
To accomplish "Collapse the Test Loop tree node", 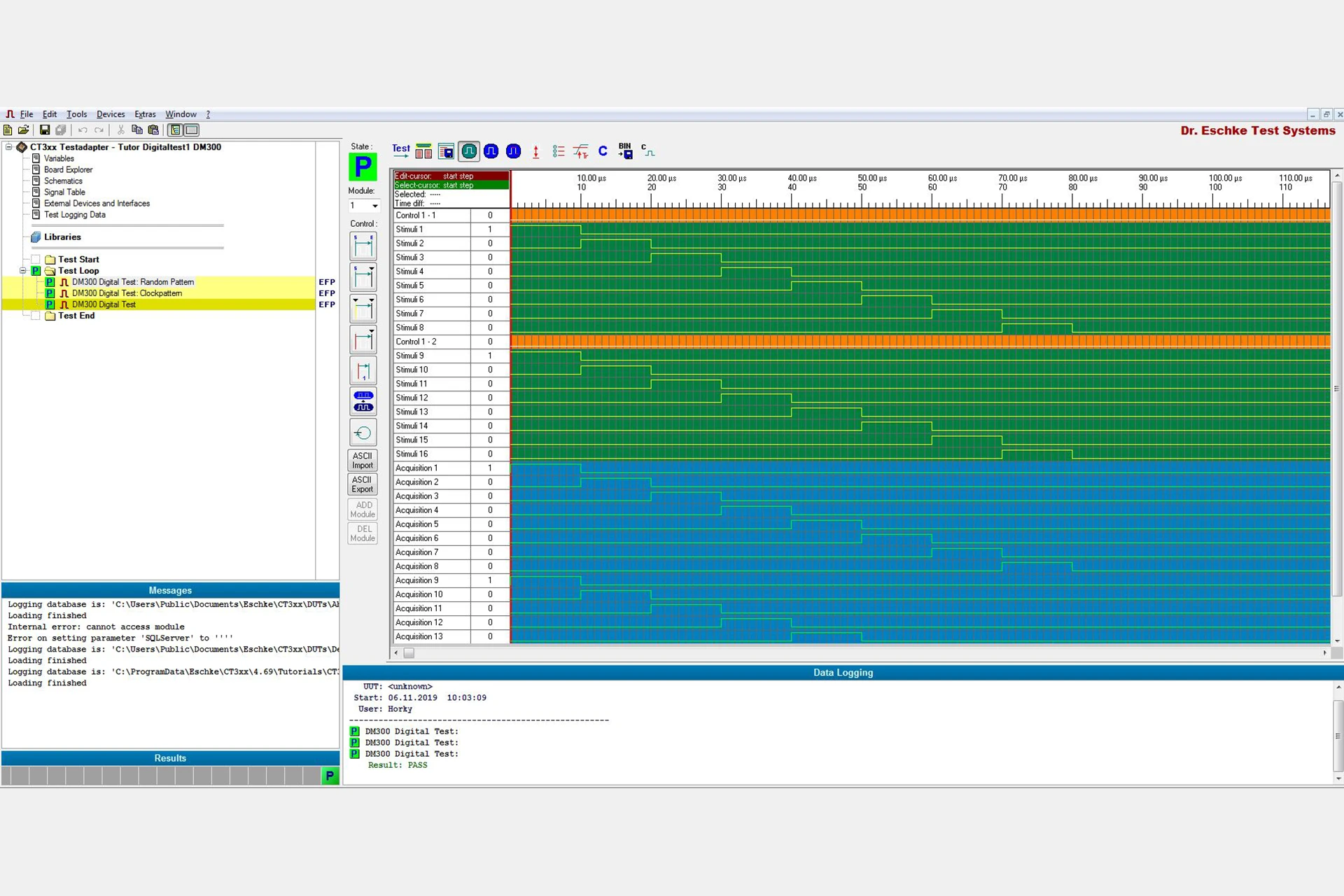I will (x=22, y=271).
